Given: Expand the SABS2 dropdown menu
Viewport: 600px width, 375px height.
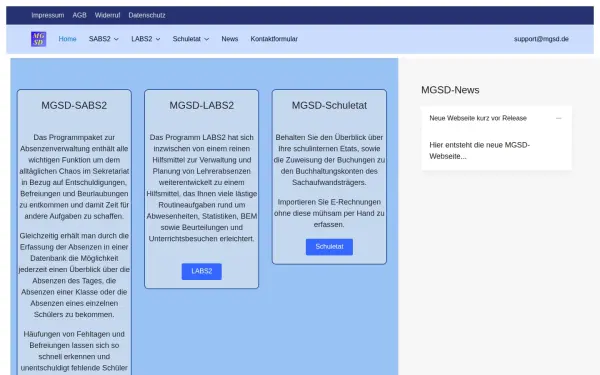Looking at the screenshot, I should tap(104, 39).
